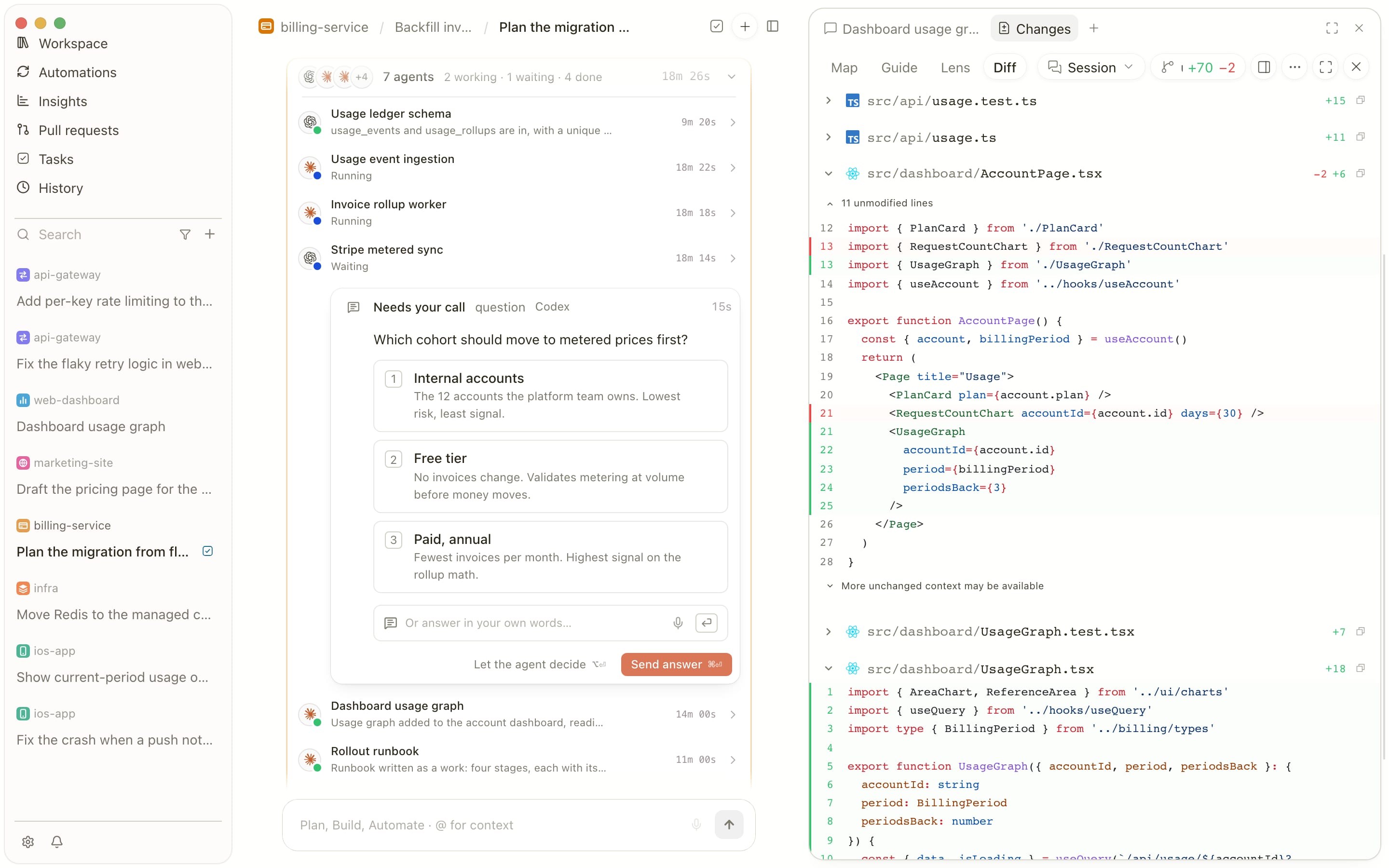Click the microphone icon in answer field
This screenshot has height=868, width=1389.
click(678, 623)
